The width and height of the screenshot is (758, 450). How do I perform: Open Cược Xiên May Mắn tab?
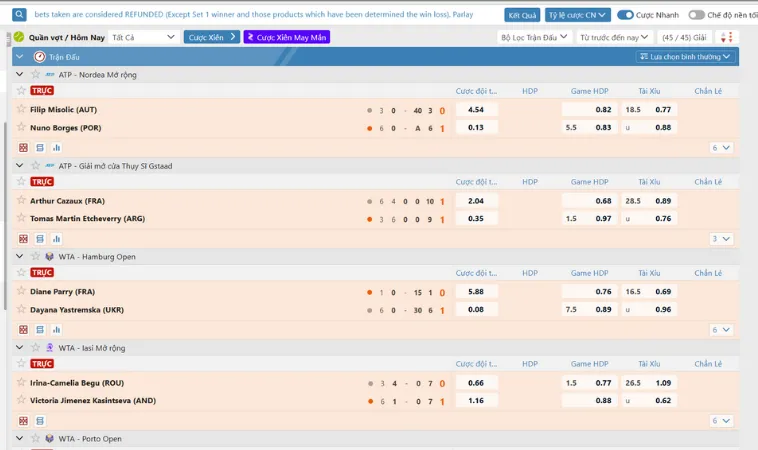click(x=286, y=37)
